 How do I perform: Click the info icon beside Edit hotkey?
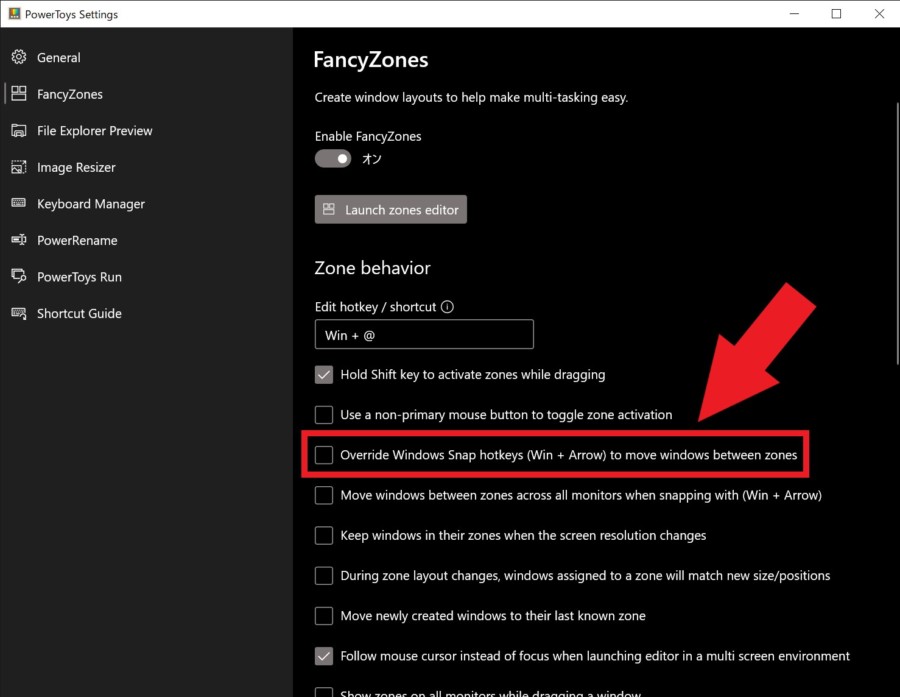click(447, 307)
